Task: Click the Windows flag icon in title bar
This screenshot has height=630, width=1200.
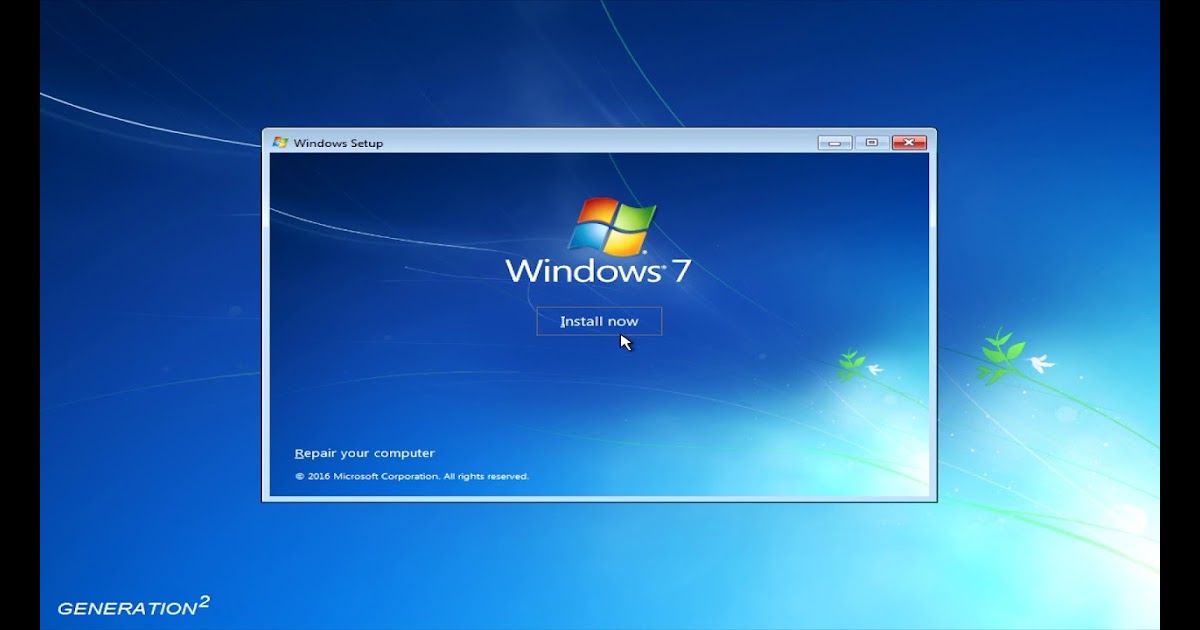Action: tap(280, 143)
